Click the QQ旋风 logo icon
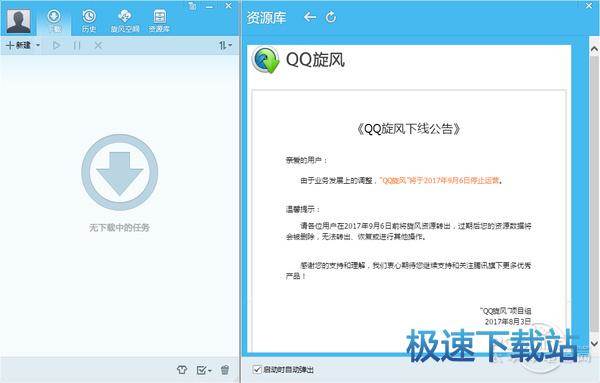600x383 pixels. pyautogui.click(x=266, y=60)
